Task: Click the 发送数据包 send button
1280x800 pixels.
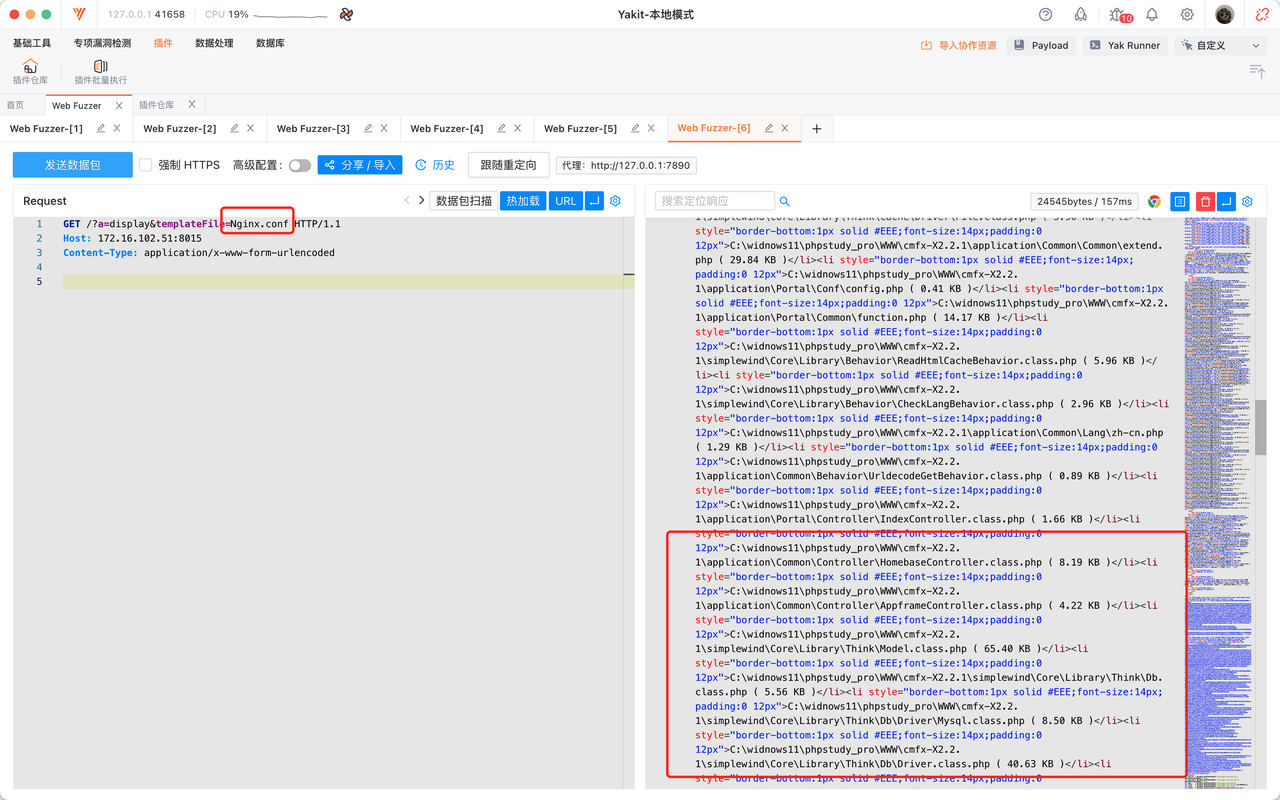Action: pyautogui.click(x=72, y=165)
